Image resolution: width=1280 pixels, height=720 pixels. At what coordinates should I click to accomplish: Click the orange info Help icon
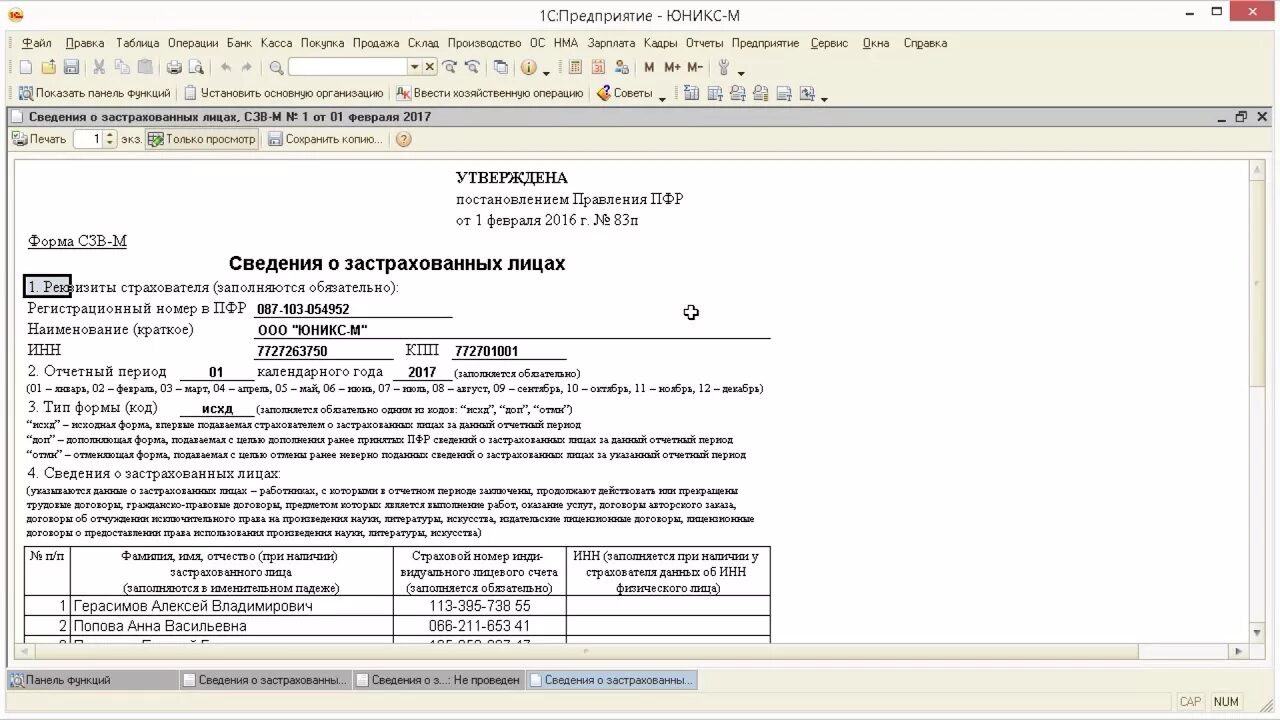tap(528, 67)
